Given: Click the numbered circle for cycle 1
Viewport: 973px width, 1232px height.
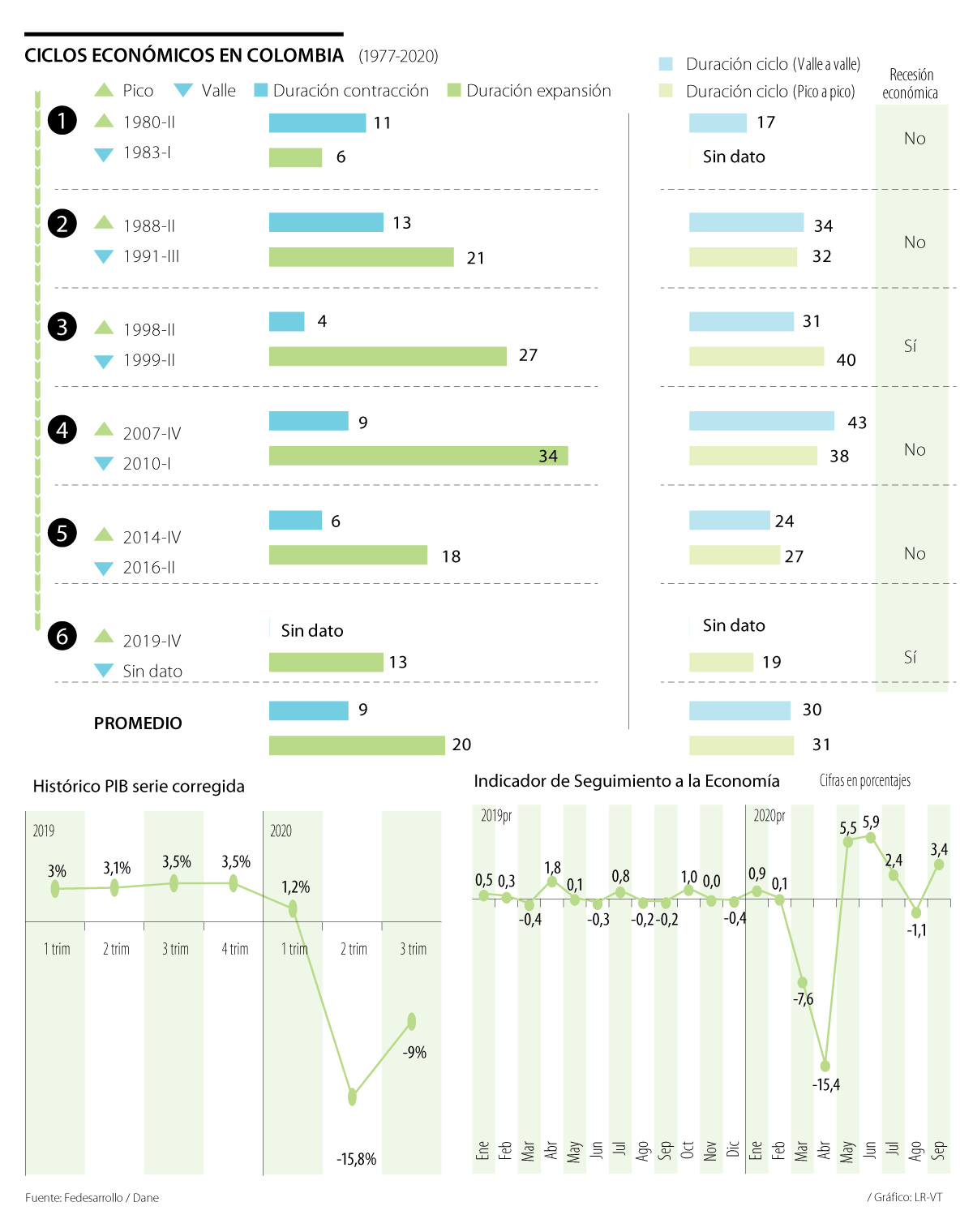Looking at the screenshot, I should [x=62, y=121].
